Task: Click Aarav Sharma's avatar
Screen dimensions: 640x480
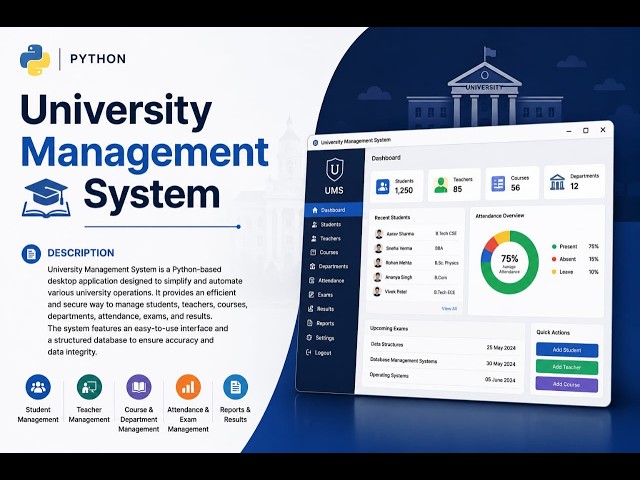Action: (x=379, y=234)
